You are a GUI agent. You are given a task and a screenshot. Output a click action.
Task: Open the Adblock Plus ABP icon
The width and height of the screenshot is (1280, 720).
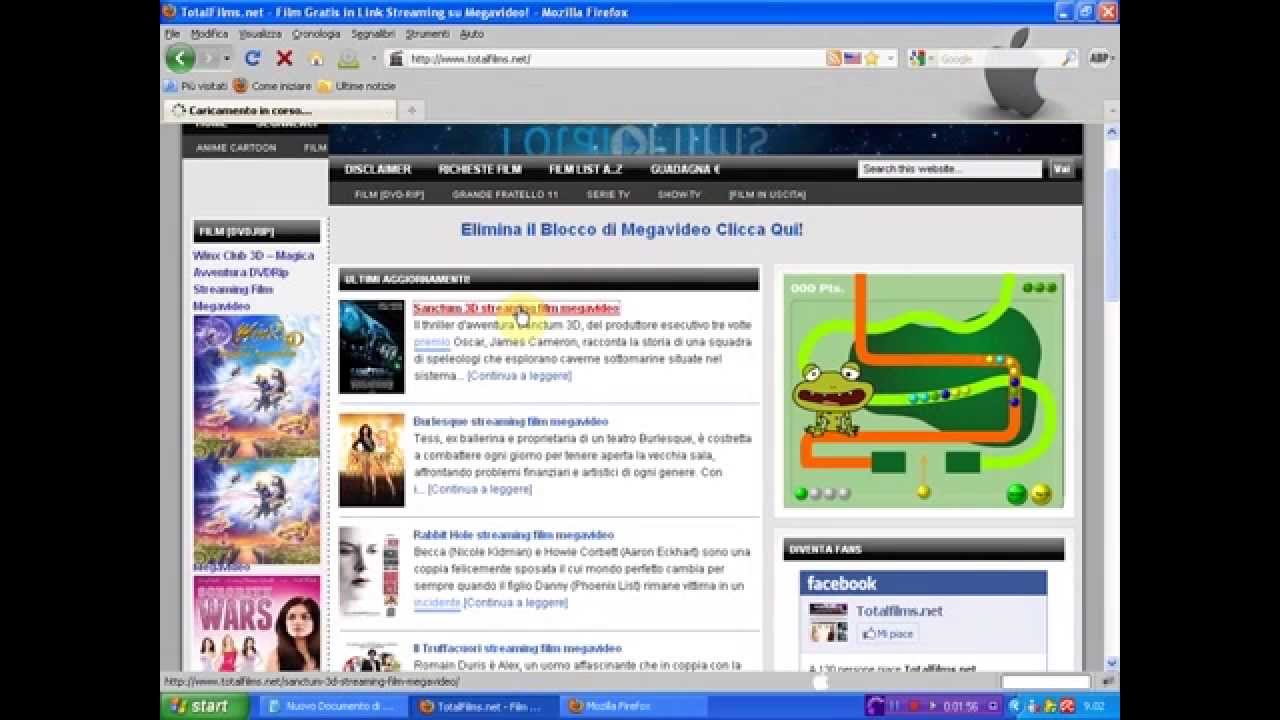(1097, 58)
